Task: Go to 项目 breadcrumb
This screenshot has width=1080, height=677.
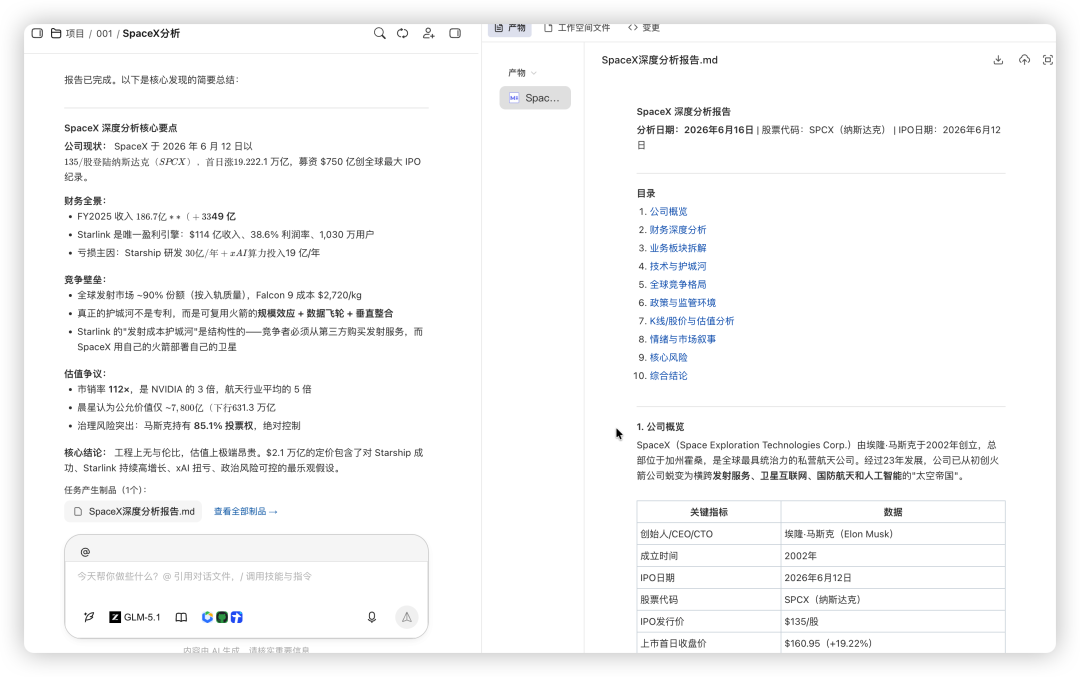Action: point(75,33)
